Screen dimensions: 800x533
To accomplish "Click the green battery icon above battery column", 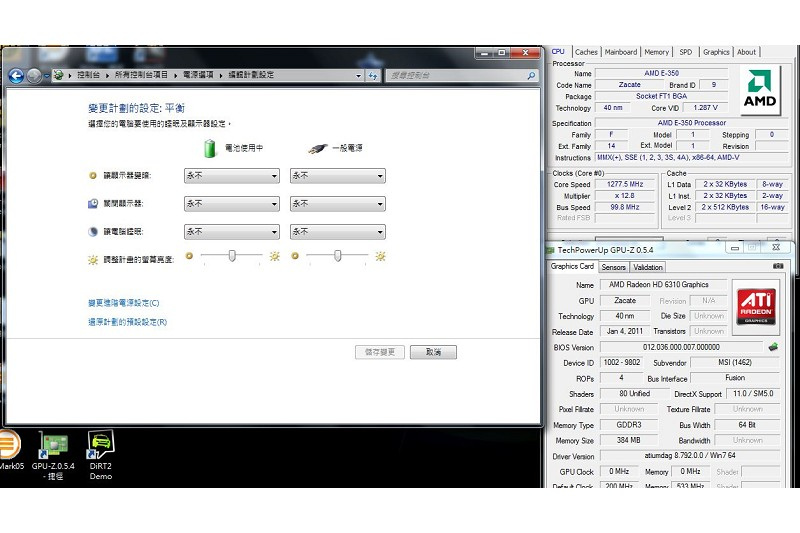I will [210, 148].
